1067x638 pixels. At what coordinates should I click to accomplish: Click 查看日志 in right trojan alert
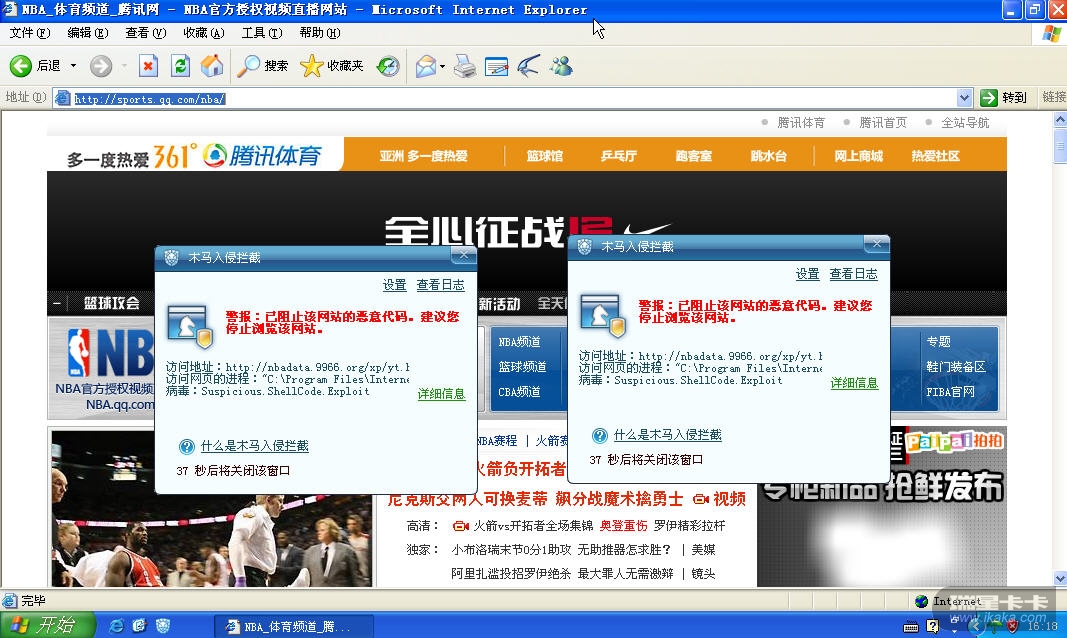853,274
